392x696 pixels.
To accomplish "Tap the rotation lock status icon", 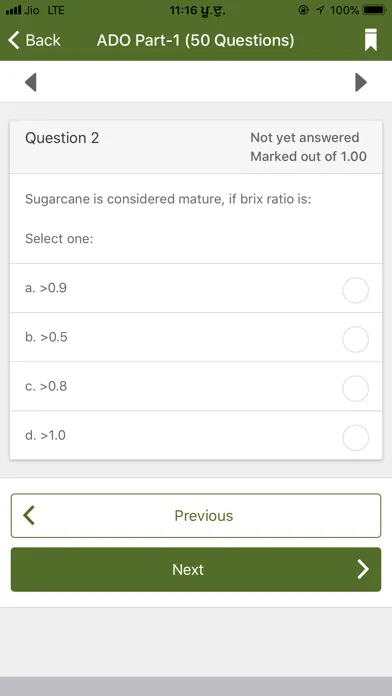I will (304, 10).
